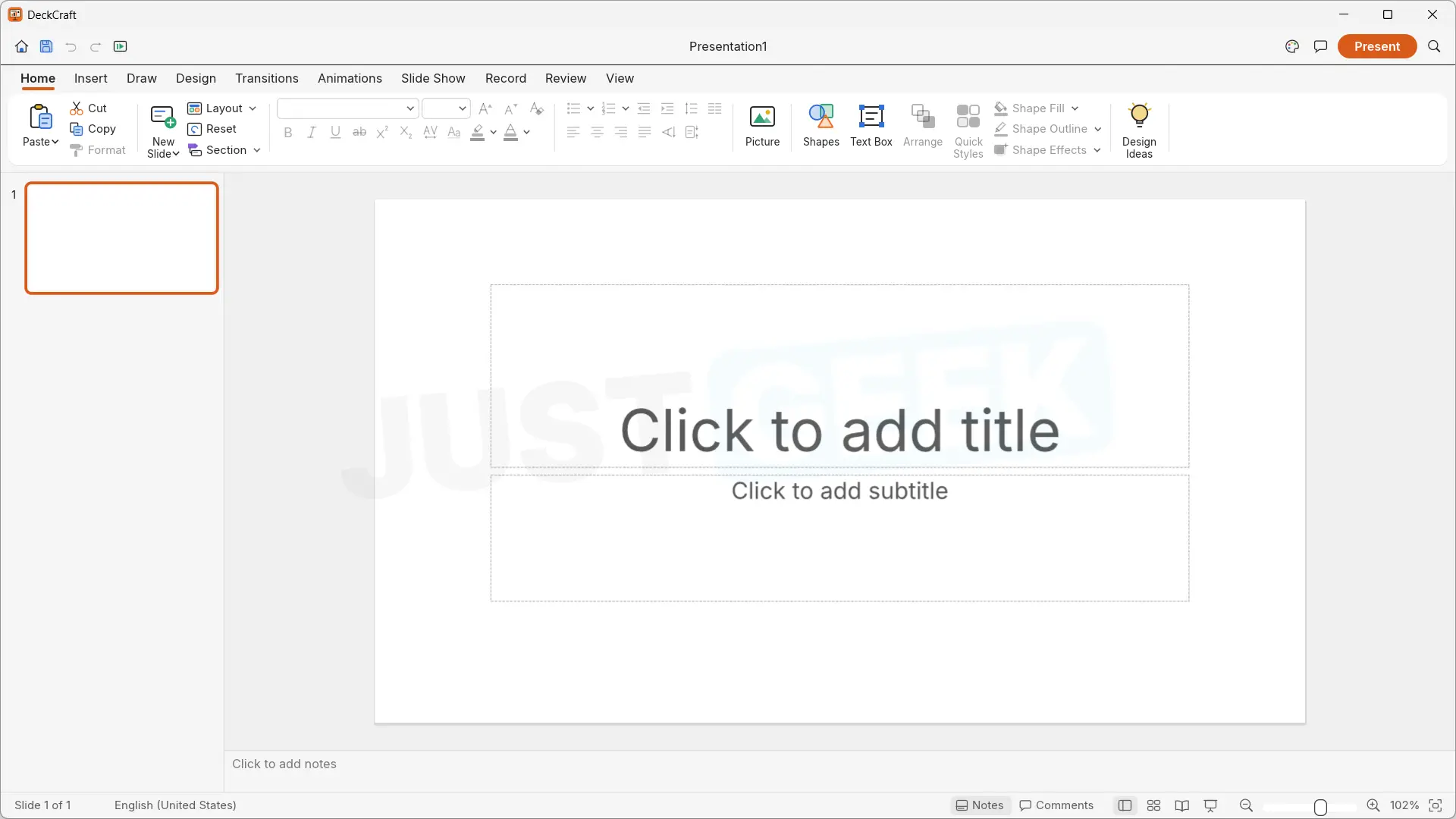Save the presentation with the floppy disk icon

[x=46, y=46]
